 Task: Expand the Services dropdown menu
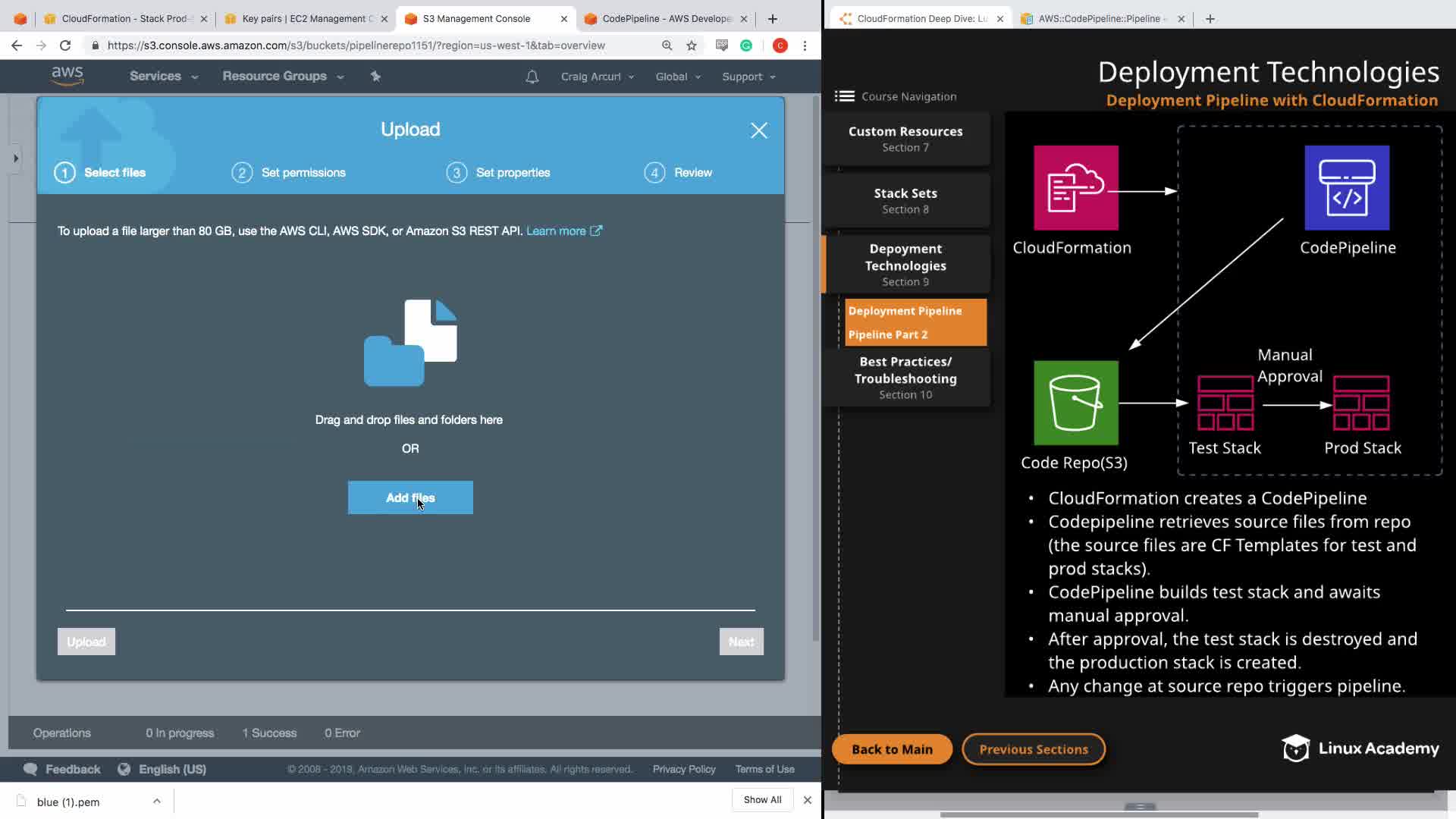163,76
